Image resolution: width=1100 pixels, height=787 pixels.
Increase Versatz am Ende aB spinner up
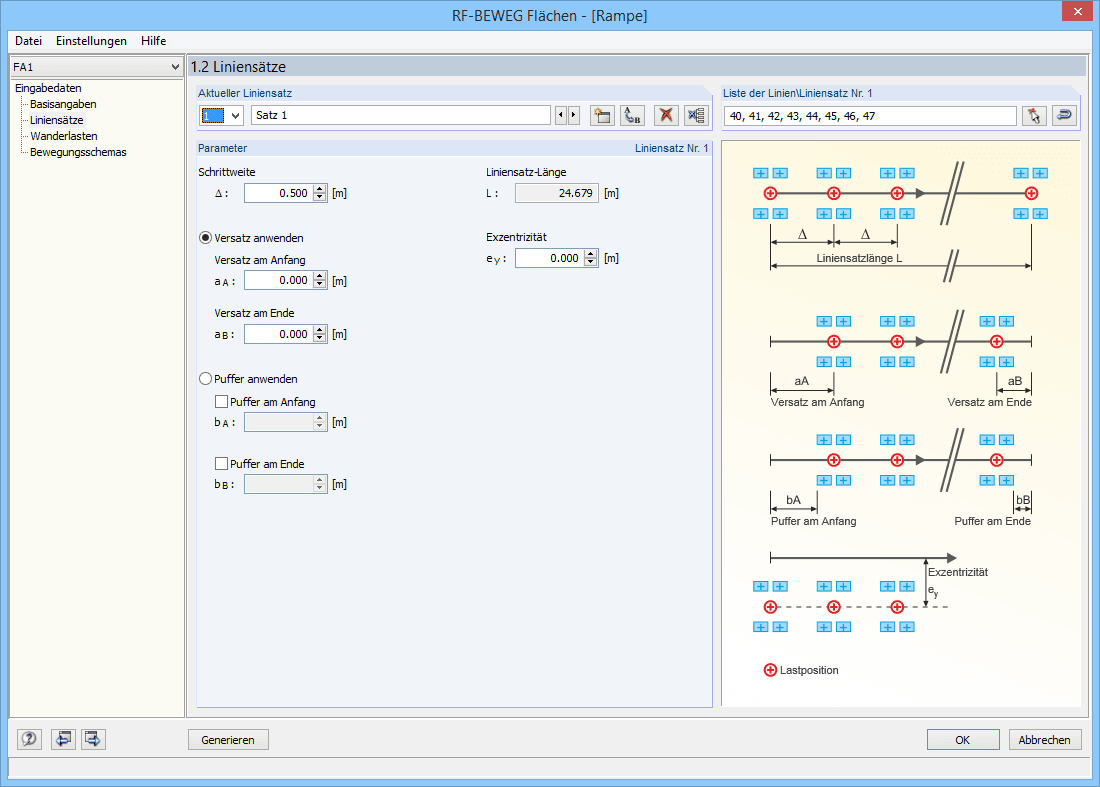coord(320,330)
